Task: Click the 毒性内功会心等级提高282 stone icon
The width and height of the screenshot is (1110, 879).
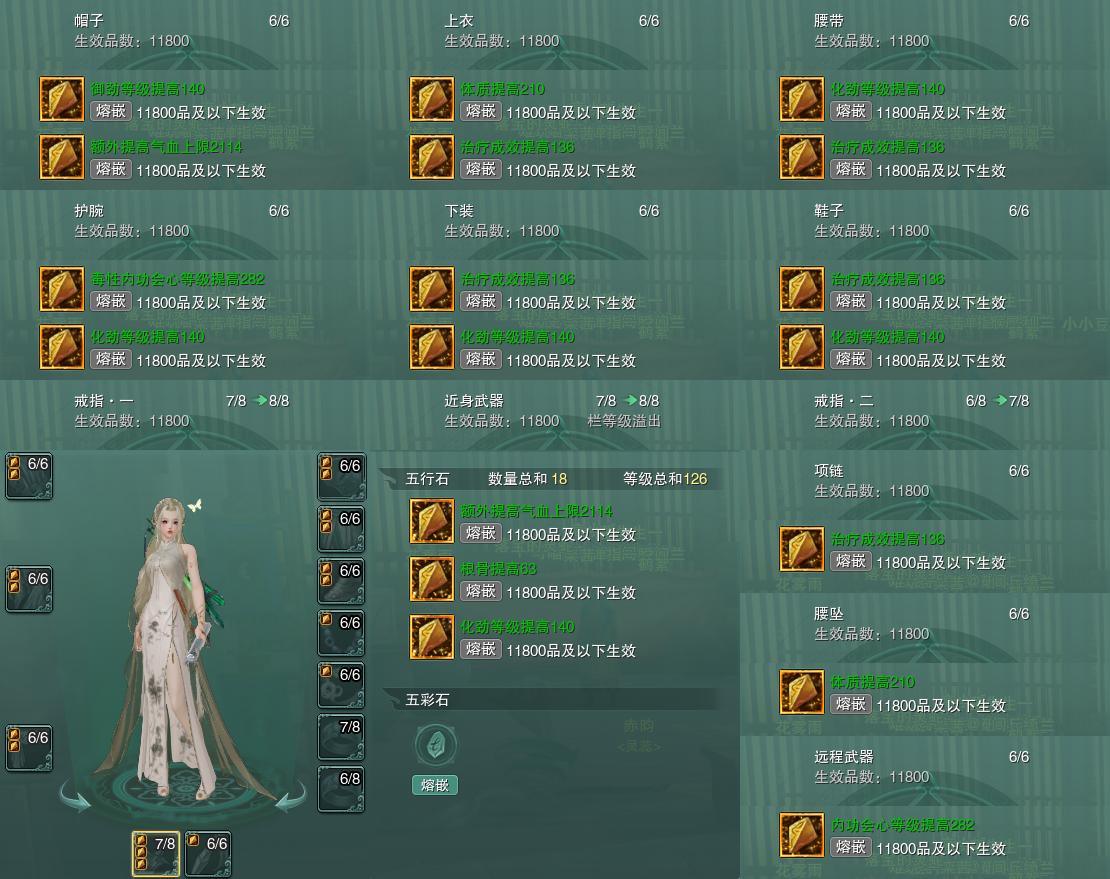Action: pyautogui.click(x=62, y=289)
